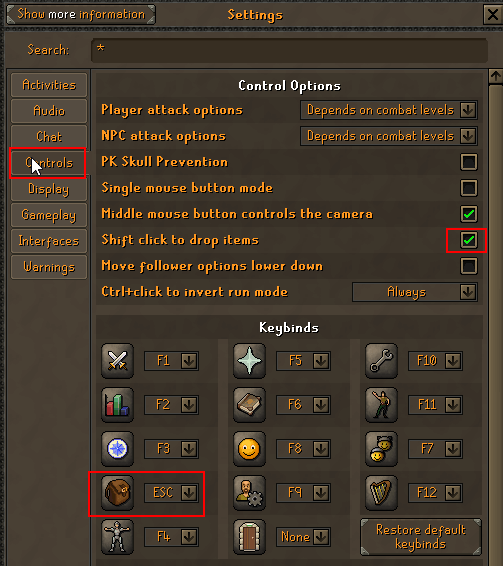
Task: Toggle Single mouse button mode checkbox
Action: (469, 188)
